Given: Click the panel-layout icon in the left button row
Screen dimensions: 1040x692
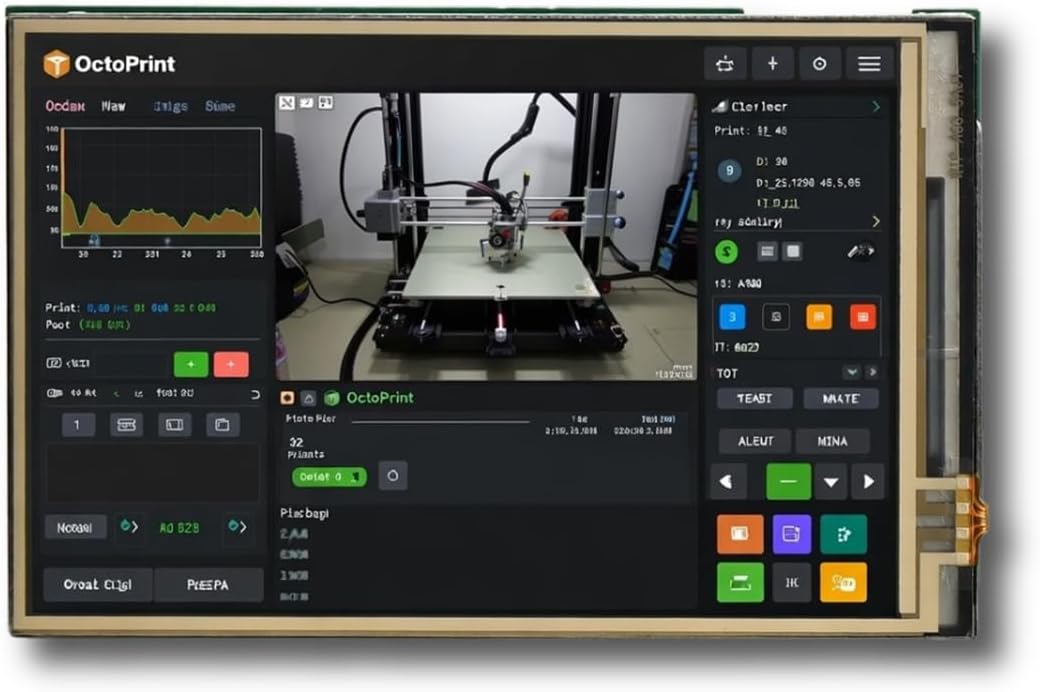Looking at the screenshot, I should (x=174, y=425).
